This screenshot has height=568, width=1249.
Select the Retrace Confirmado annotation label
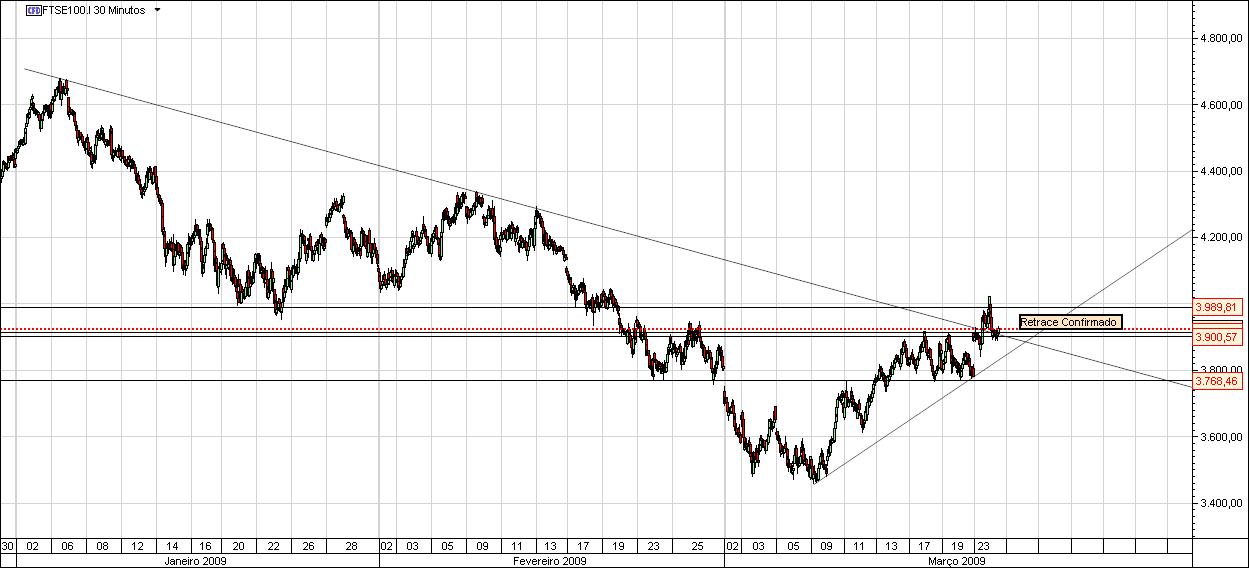click(x=1070, y=322)
